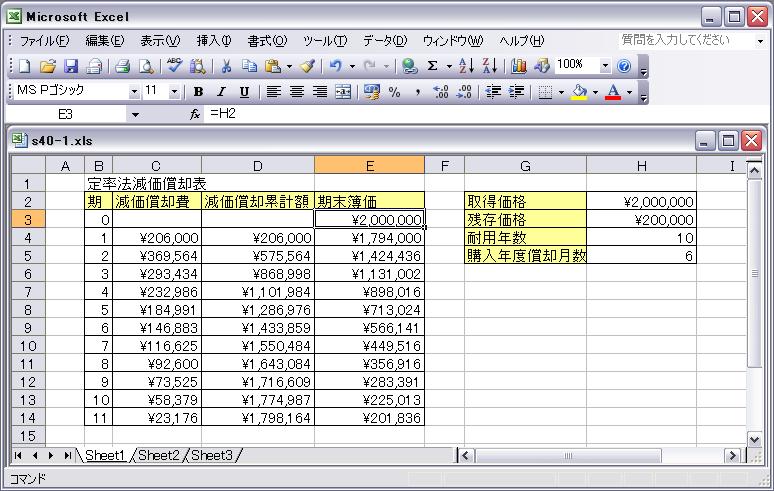Click the vertical scrollbar down arrow

(x=754, y=439)
